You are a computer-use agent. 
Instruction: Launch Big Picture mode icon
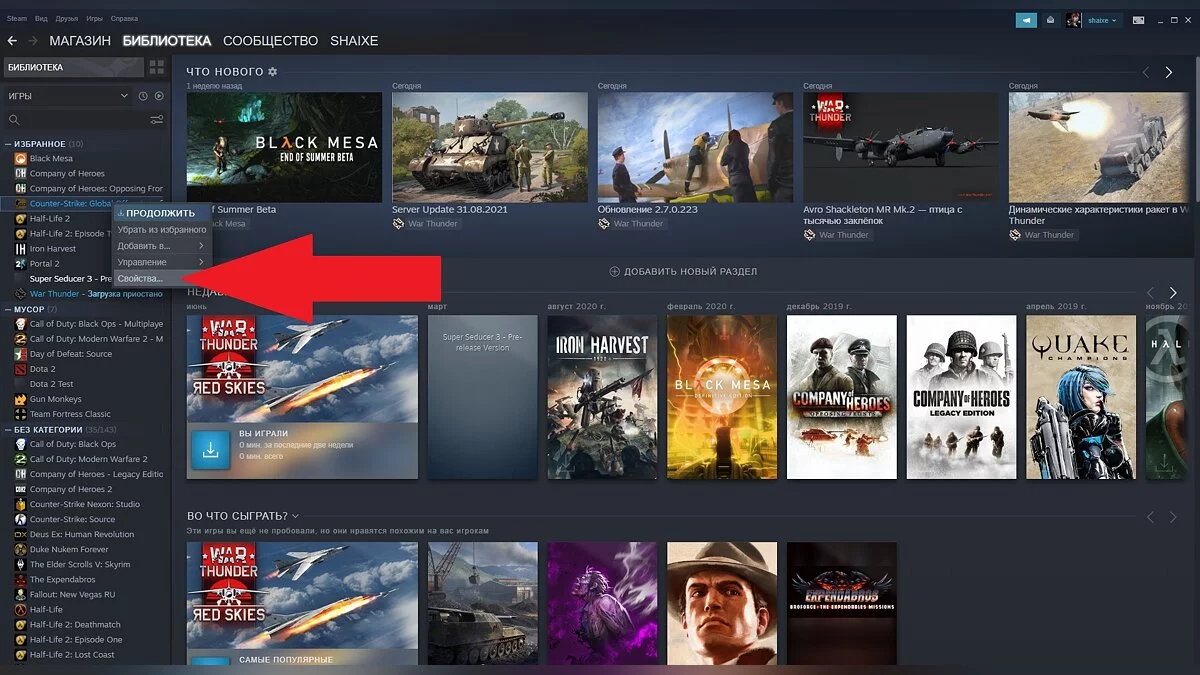[x=1140, y=19]
